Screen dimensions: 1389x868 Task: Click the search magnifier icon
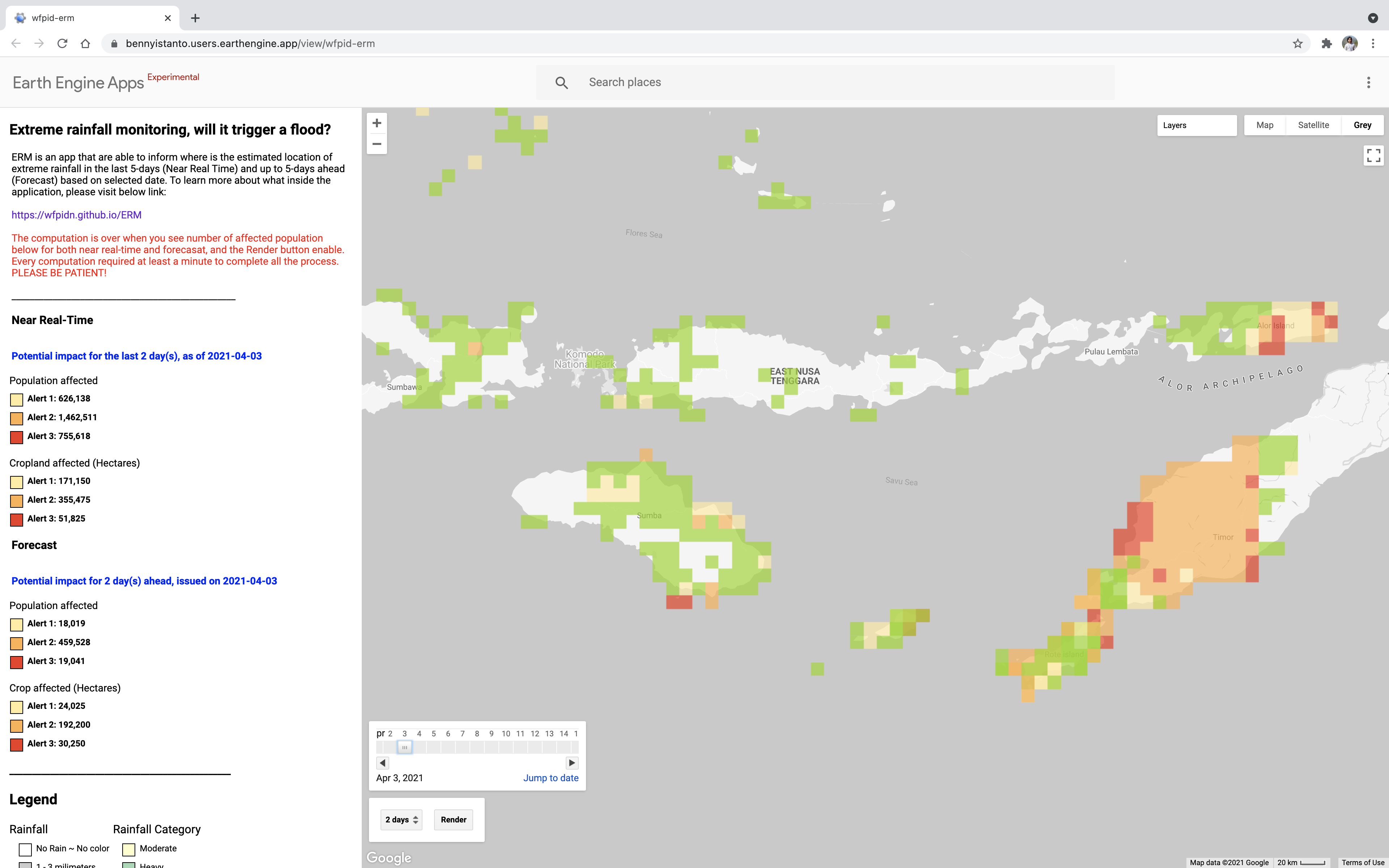pos(561,83)
